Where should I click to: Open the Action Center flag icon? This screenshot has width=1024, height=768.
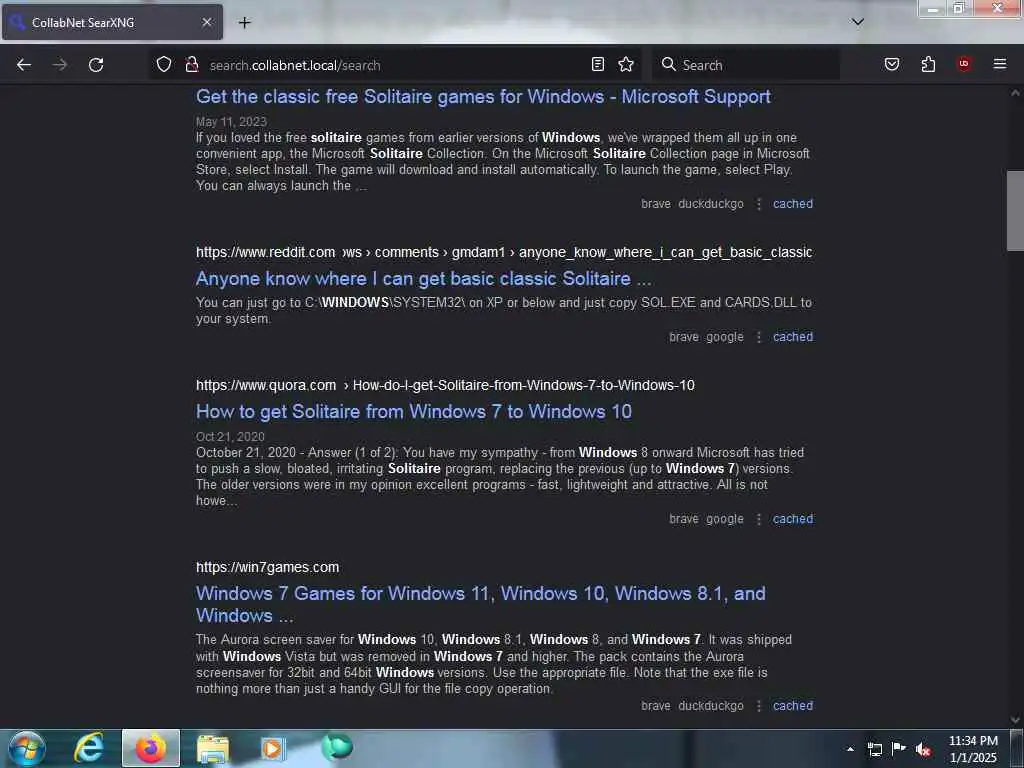pos(899,748)
